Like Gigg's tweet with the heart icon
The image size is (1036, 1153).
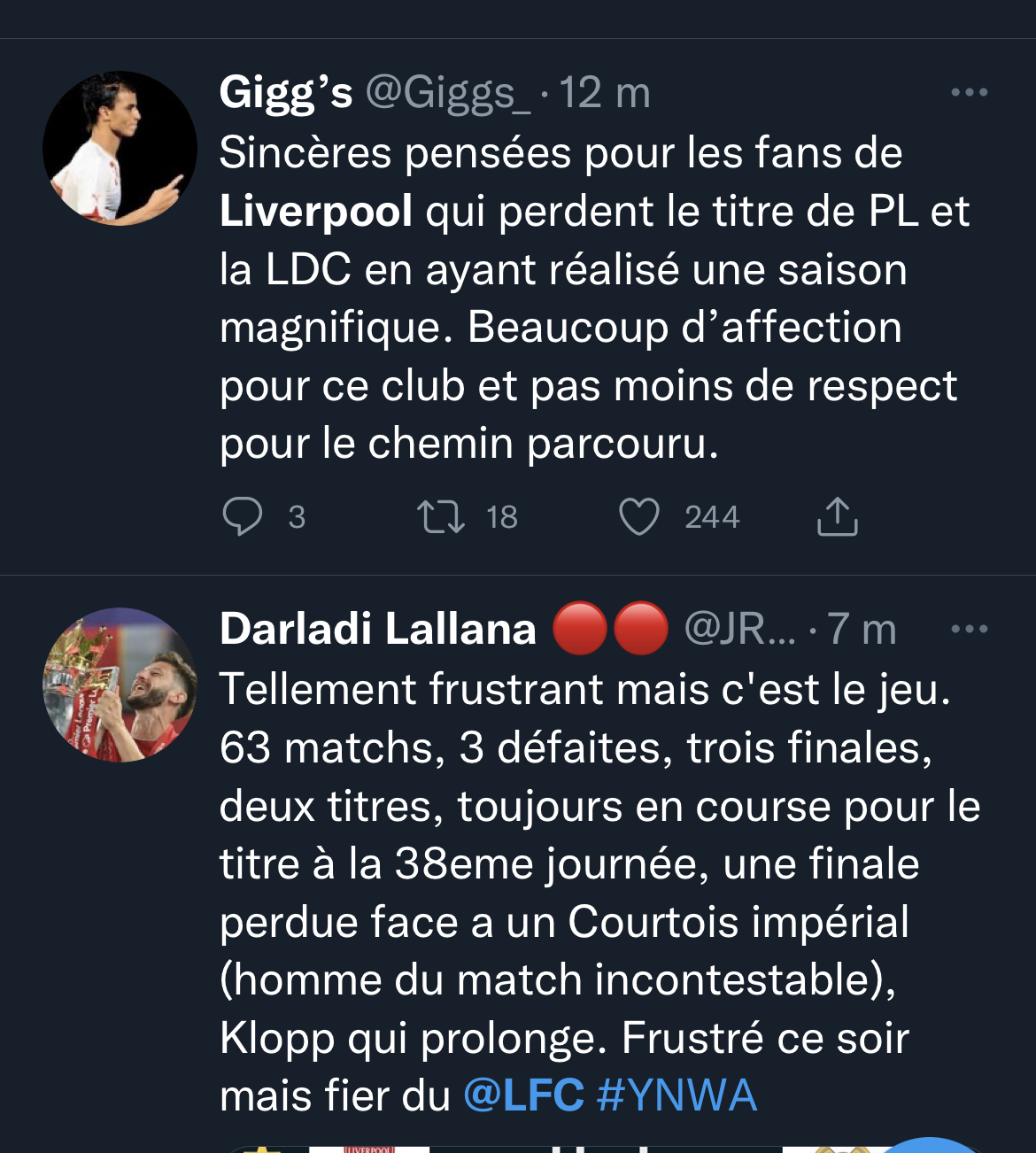(638, 517)
